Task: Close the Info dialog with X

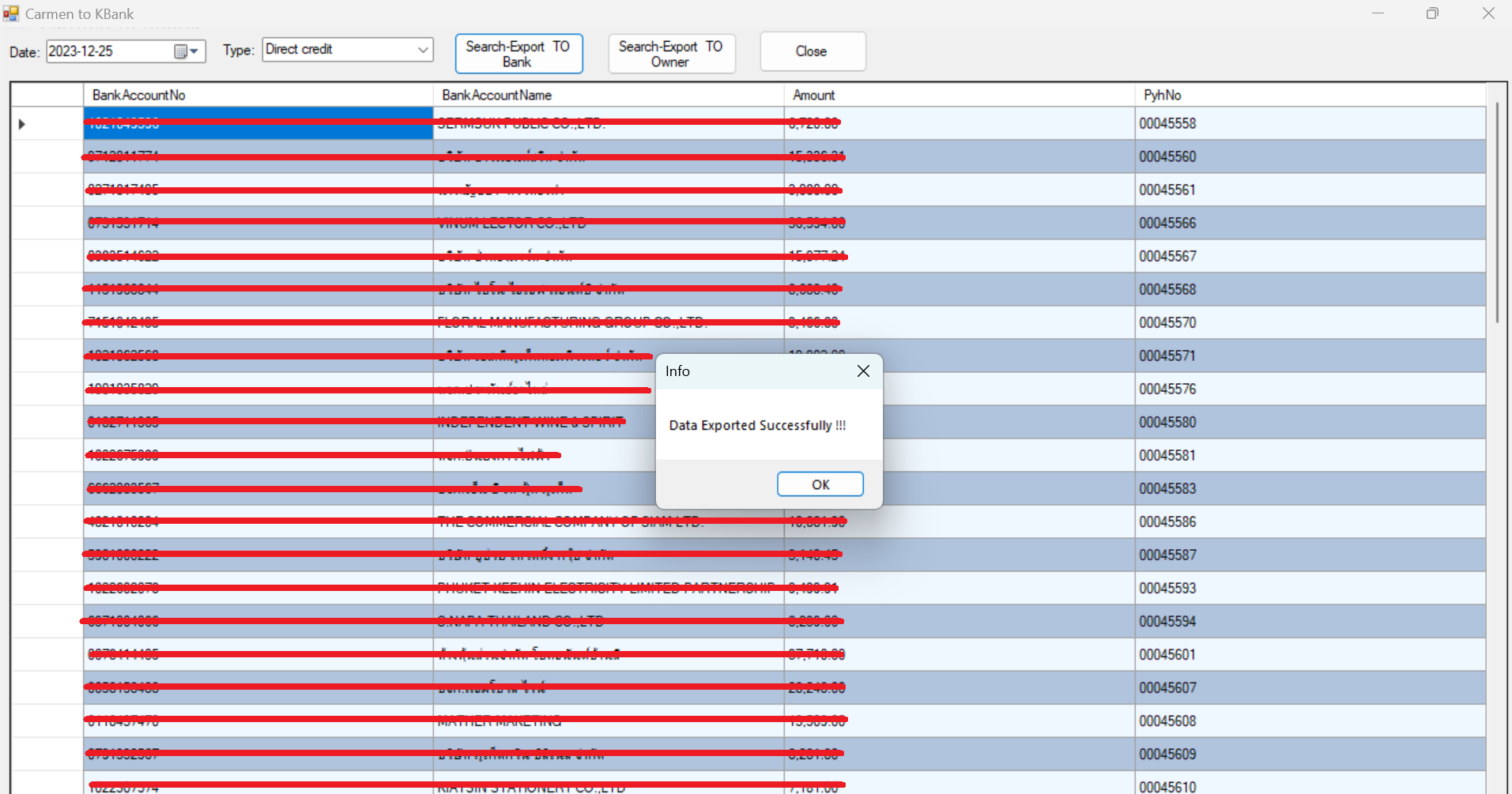Action: pos(863,371)
